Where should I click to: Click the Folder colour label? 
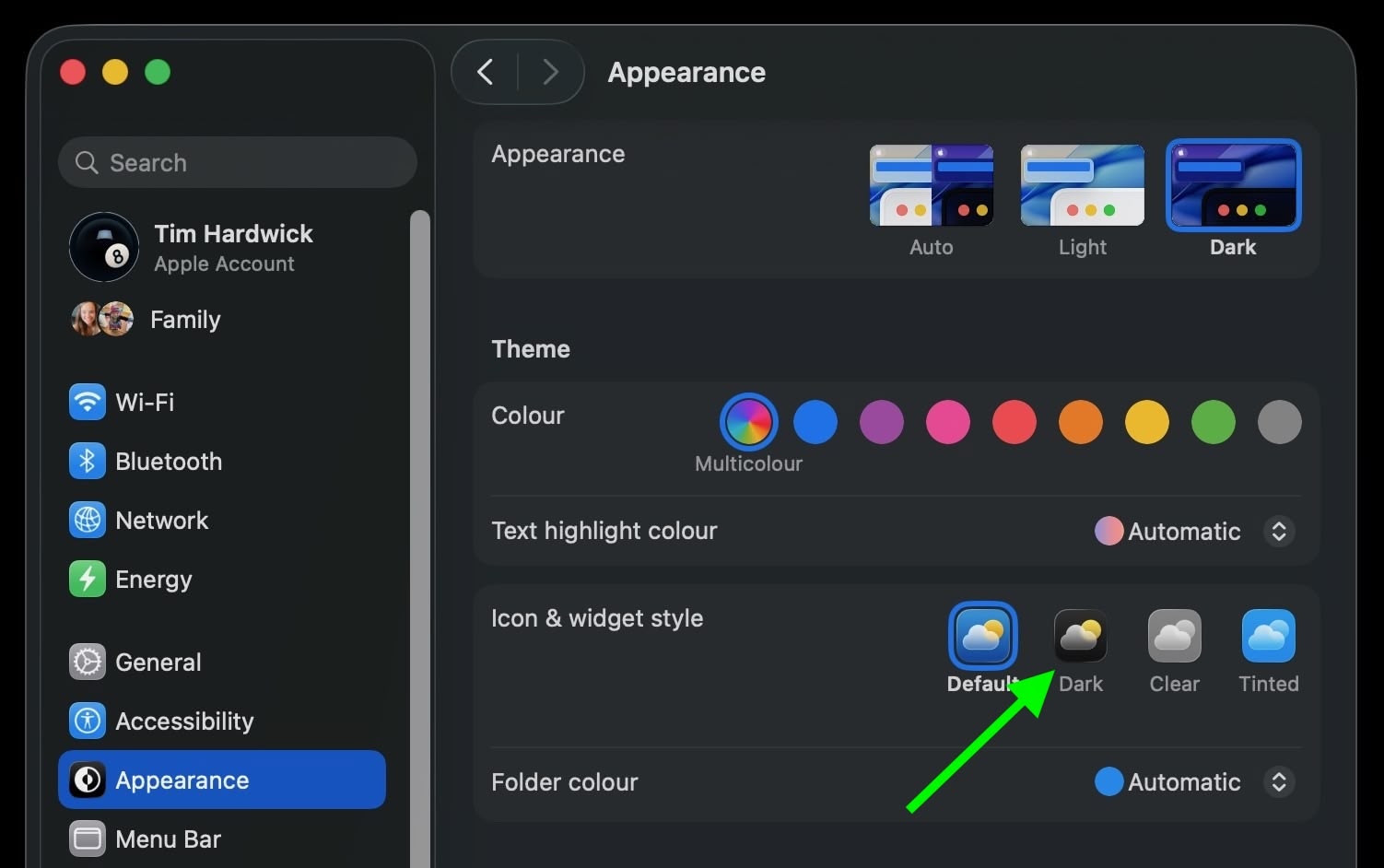[x=565, y=781]
